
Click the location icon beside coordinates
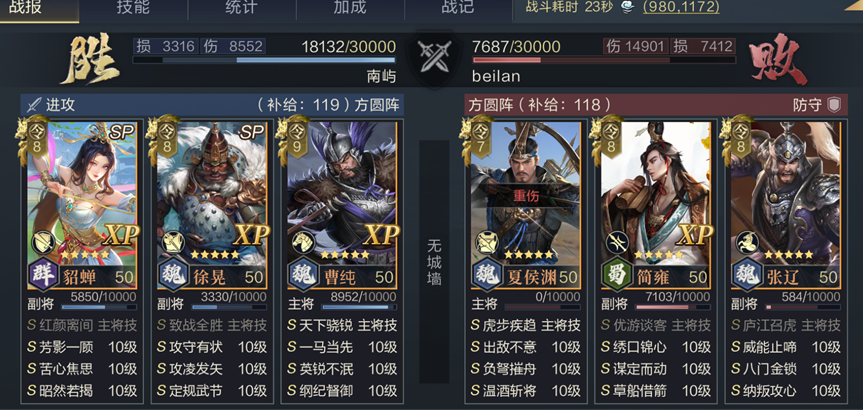pos(628,7)
